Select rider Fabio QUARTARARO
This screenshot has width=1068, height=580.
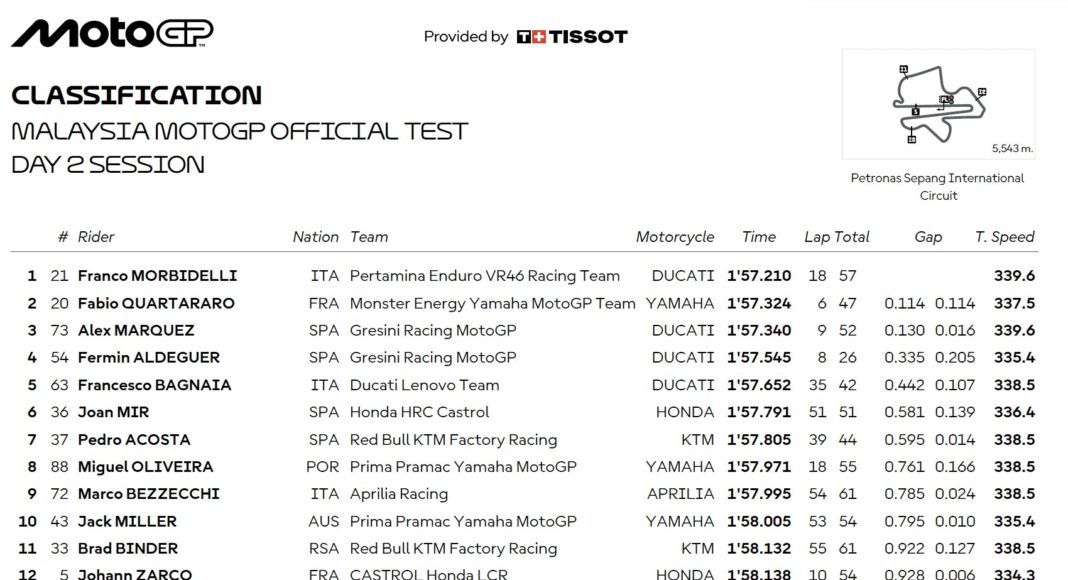point(156,303)
